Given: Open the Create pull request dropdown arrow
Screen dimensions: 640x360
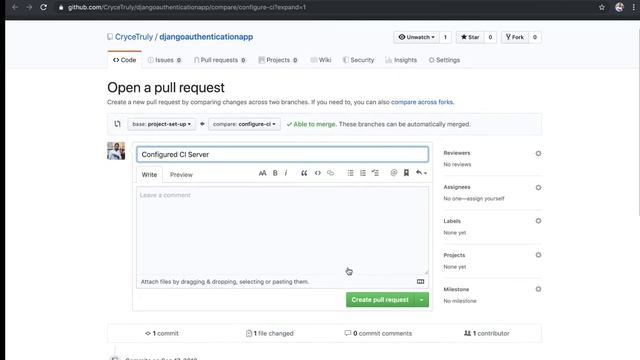Looking at the screenshot, I should click(422, 300).
